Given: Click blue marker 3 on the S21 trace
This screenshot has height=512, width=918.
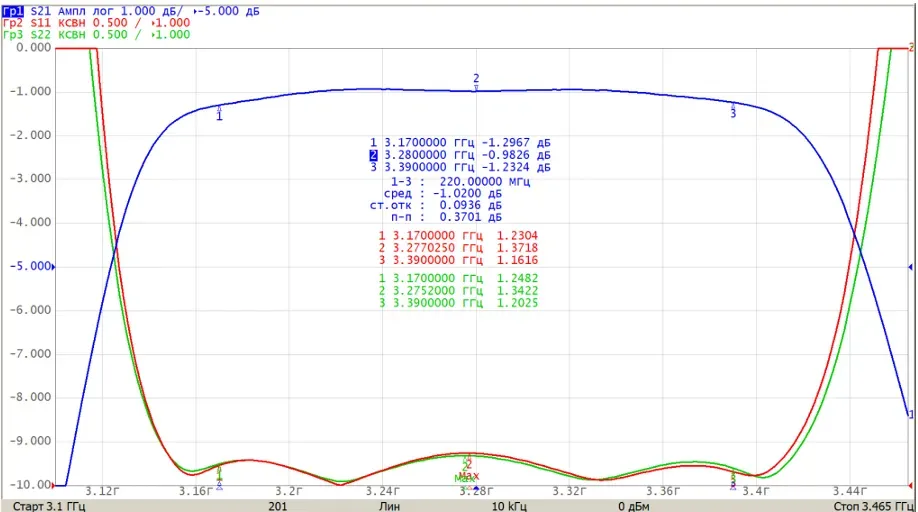Looking at the screenshot, I should pos(733,111).
